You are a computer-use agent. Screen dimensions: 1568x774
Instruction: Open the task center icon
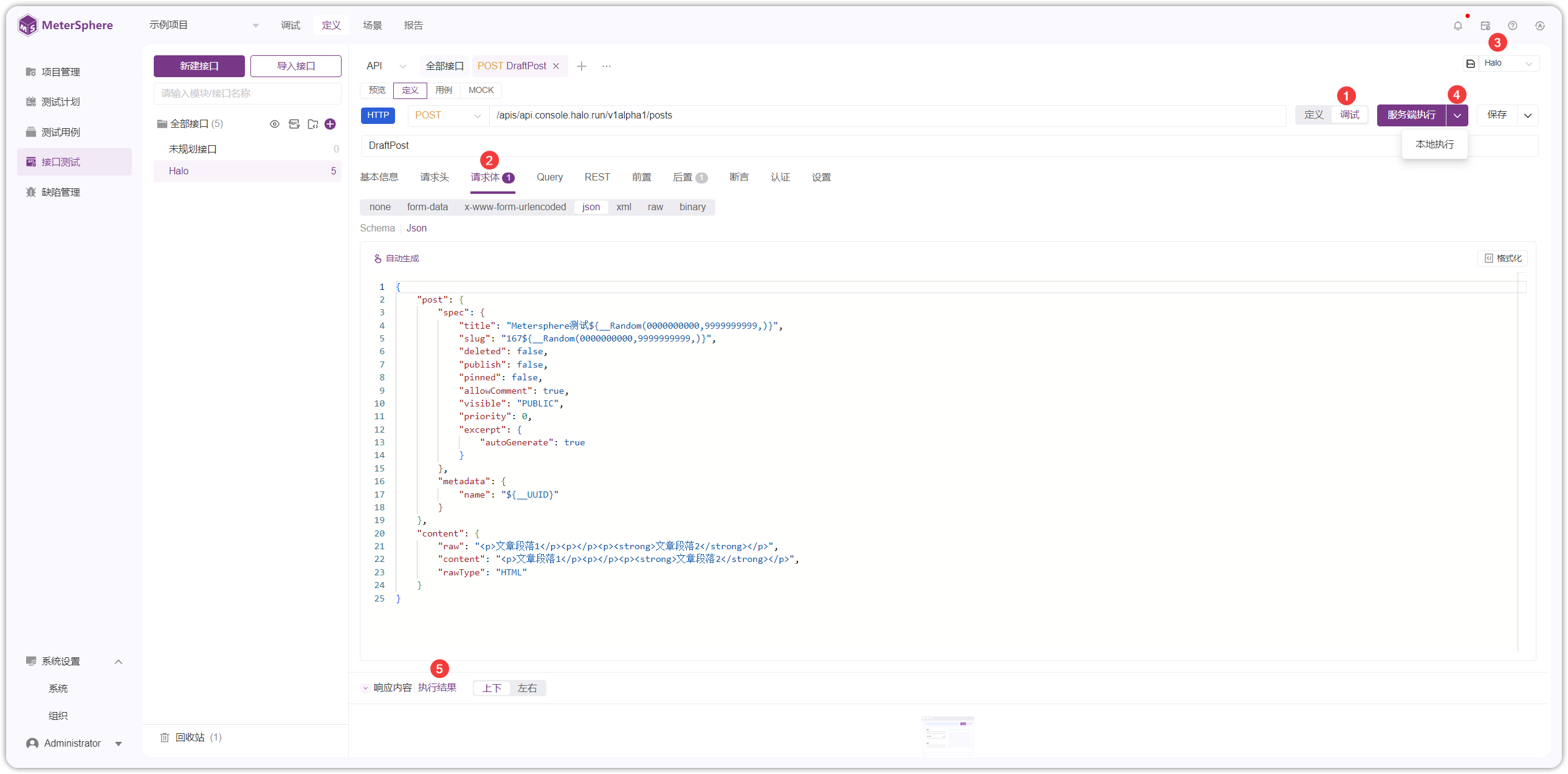1485,26
